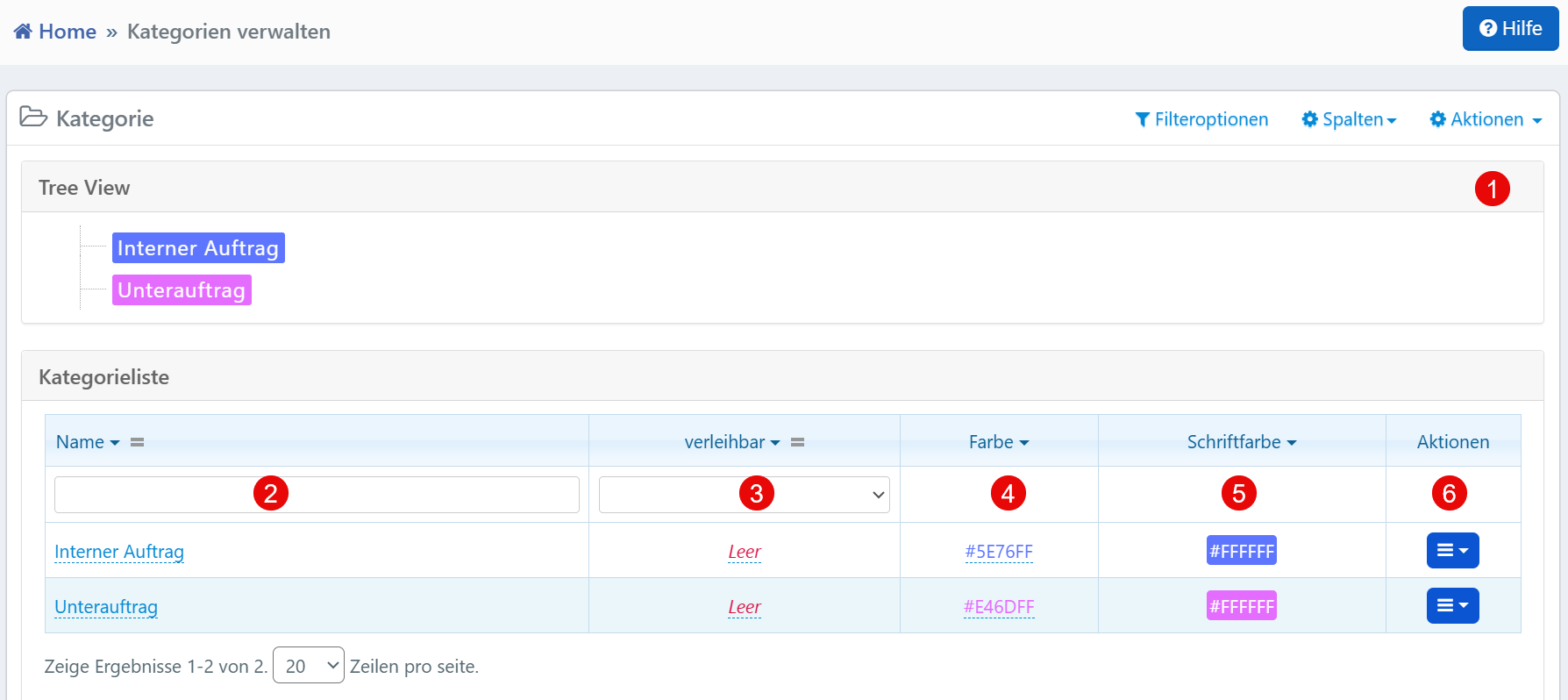Click drag handle icon beside verleihbar column
The height and width of the screenshot is (700, 1568).
tap(797, 442)
